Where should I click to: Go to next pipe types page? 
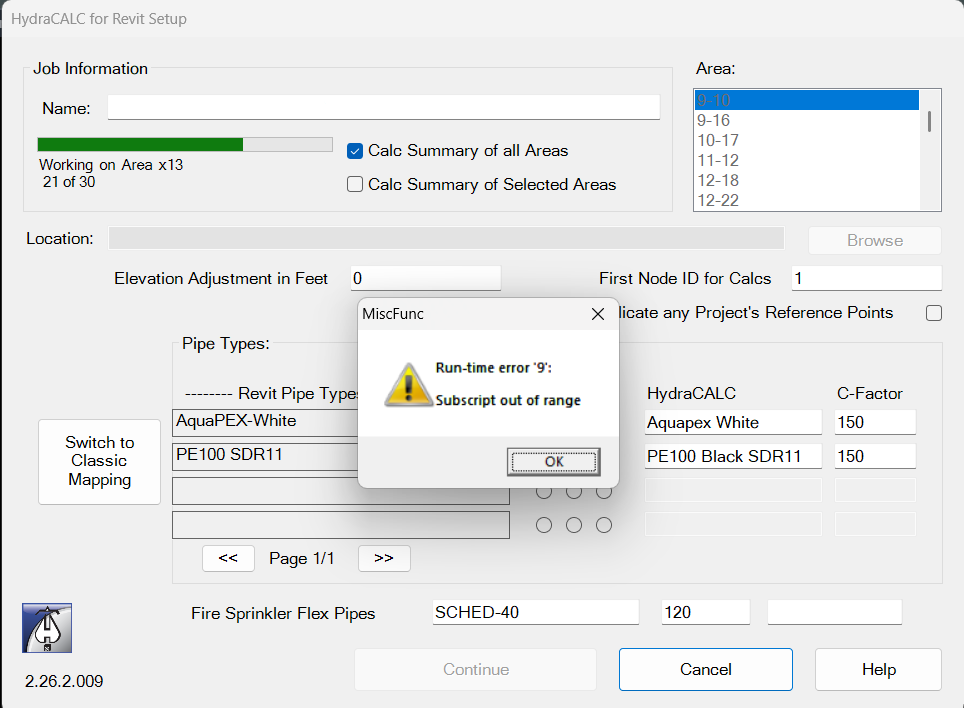(384, 559)
